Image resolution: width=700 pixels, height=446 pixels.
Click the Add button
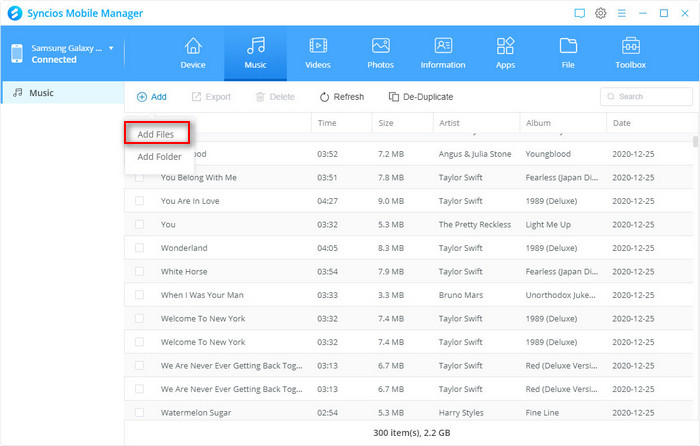[x=152, y=97]
